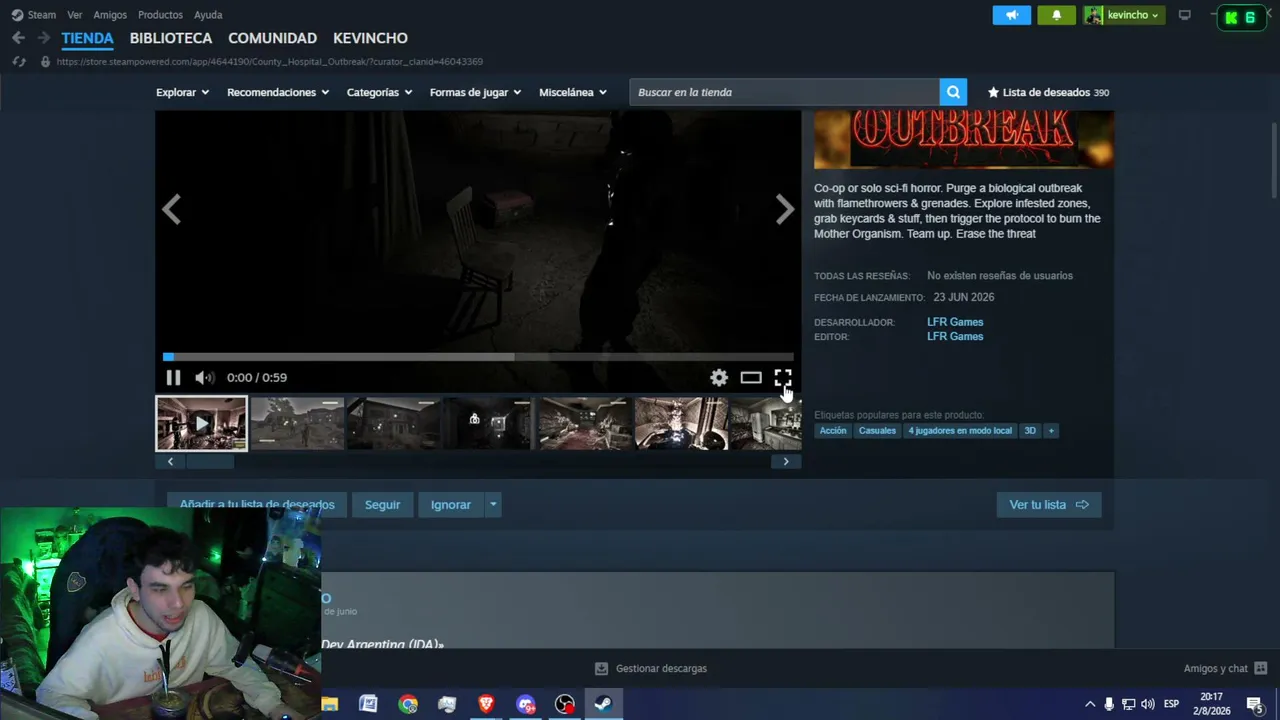Switch to Big Picture mode monitor icon

coord(1185,15)
